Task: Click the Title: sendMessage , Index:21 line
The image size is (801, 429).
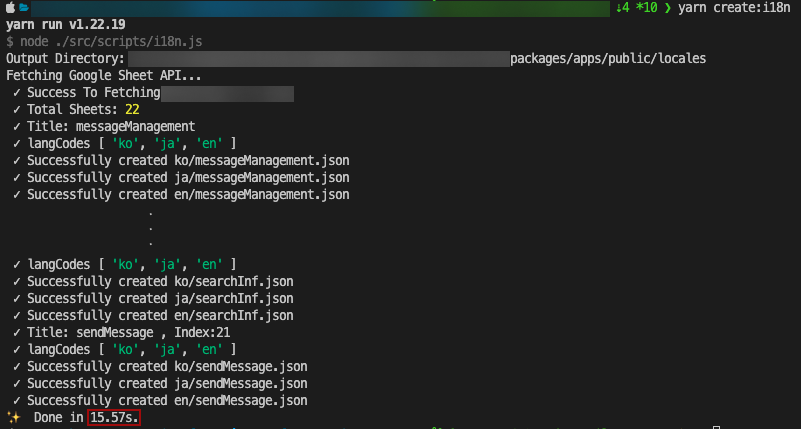Action: point(150,332)
